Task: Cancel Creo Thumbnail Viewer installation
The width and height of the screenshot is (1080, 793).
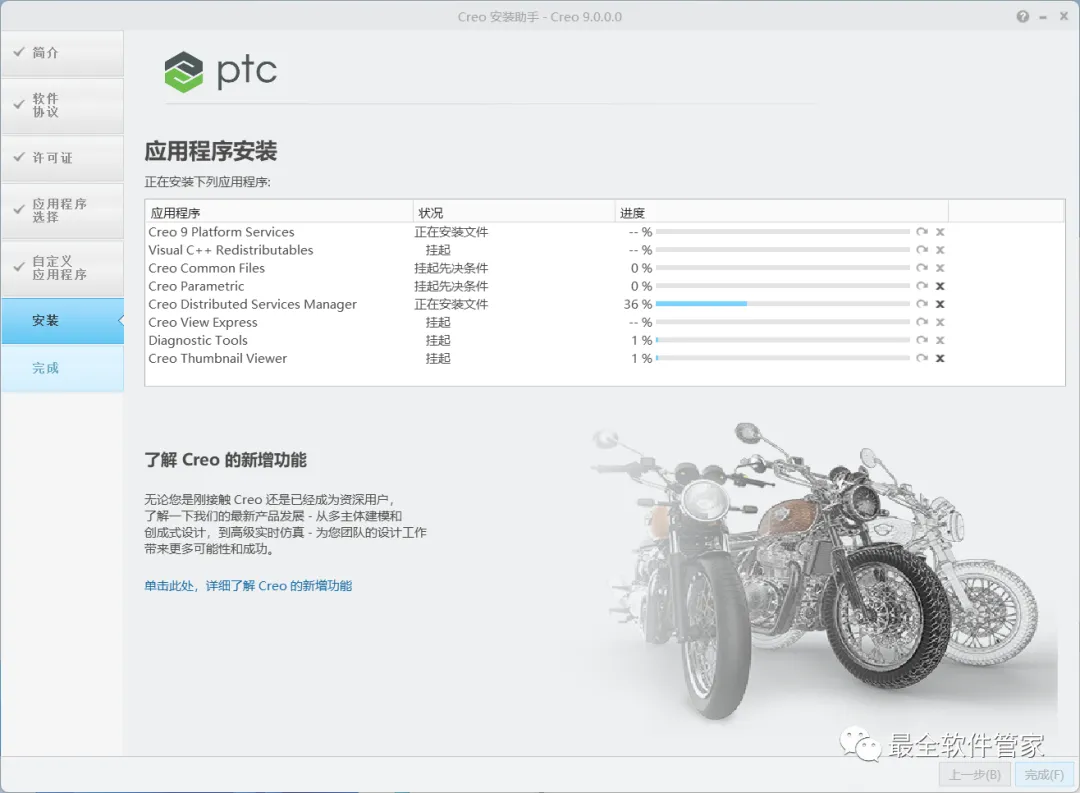Action: 940,358
